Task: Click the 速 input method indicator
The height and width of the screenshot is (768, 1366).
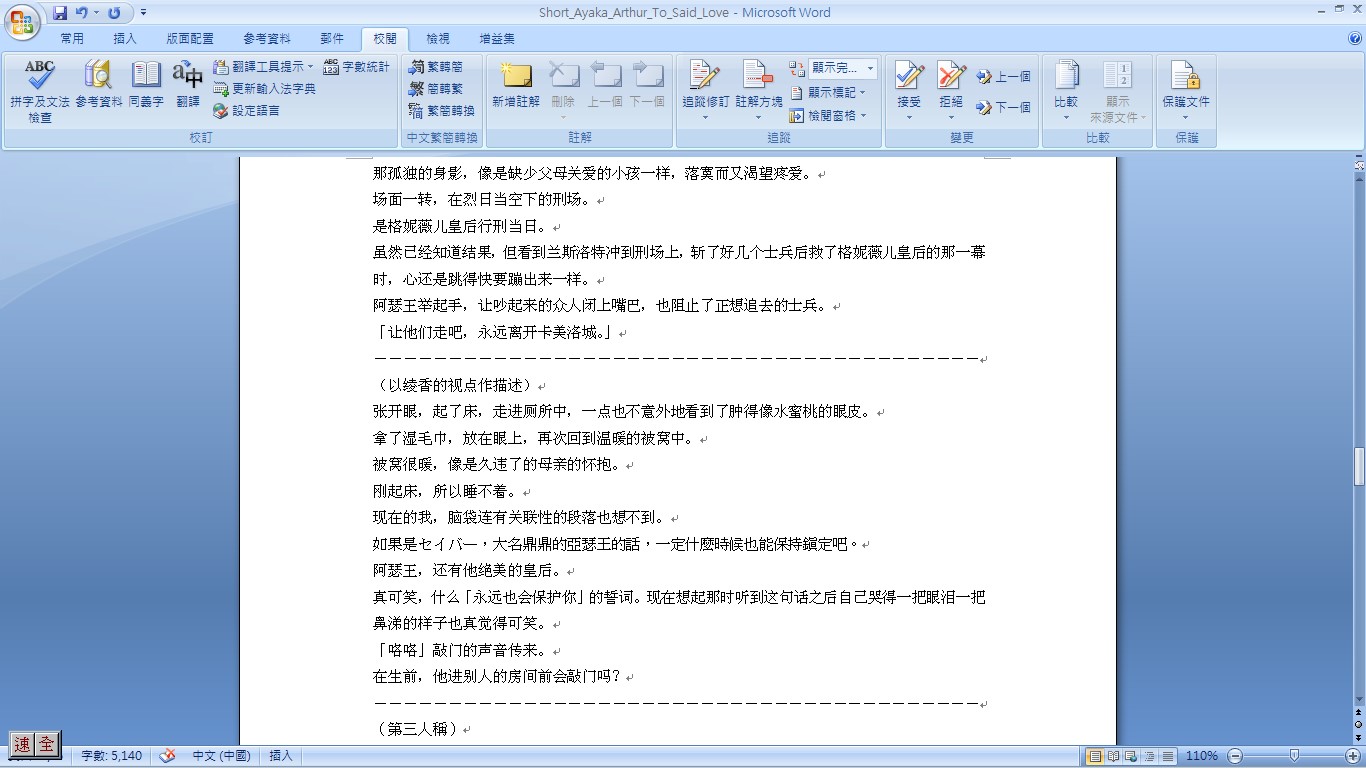Action: (22, 744)
